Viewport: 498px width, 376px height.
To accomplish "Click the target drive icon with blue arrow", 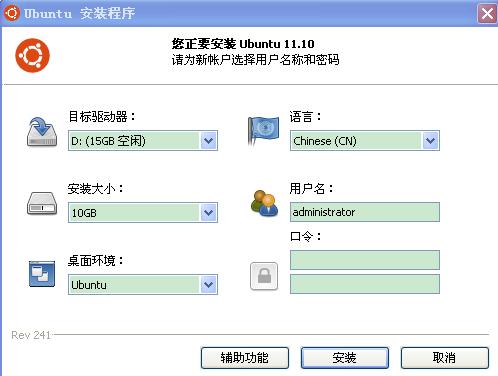I will (42, 132).
